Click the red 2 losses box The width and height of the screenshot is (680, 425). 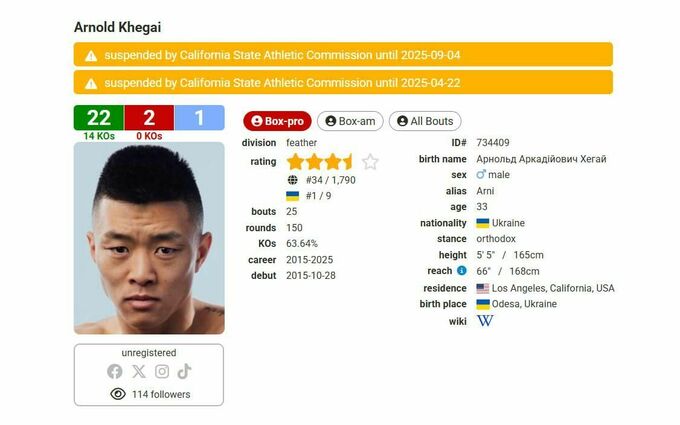click(x=149, y=118)
